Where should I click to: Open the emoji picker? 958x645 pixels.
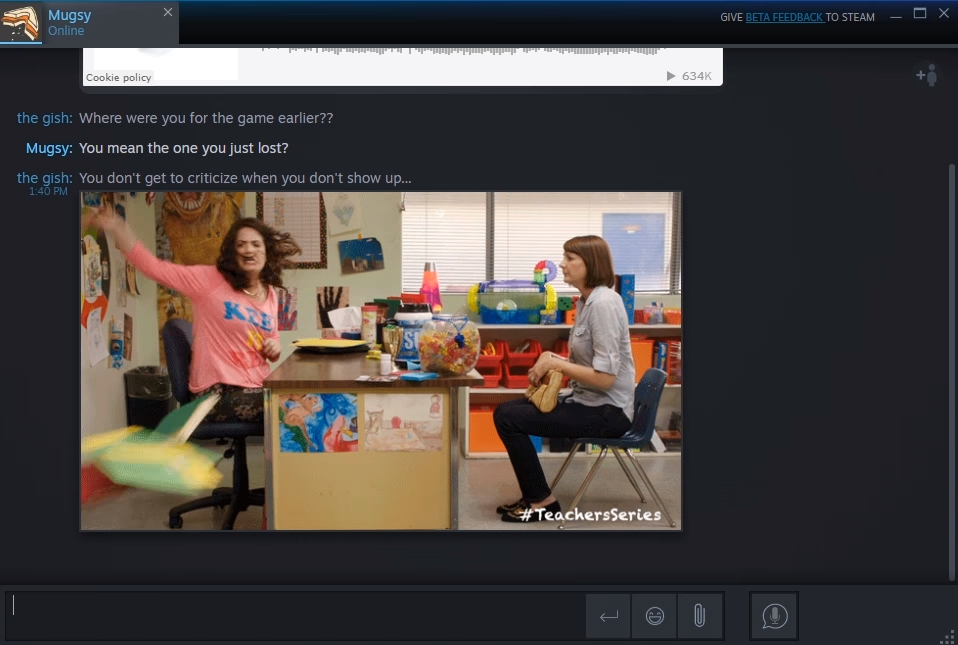click(654, 616)
